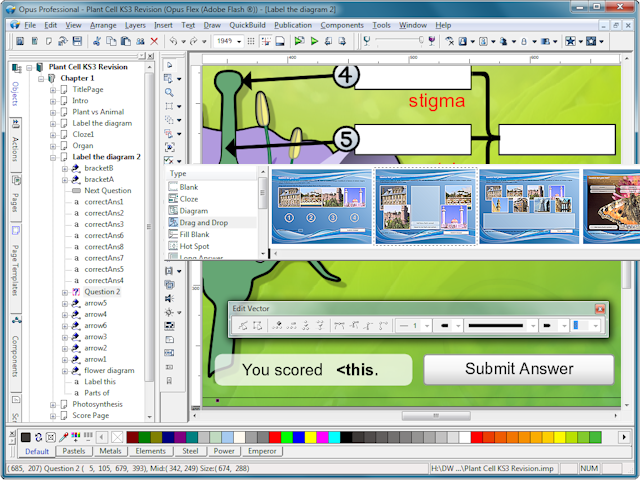Viewport: 640px width, 480px height.
Task: Close the Edit Vector toolbar
Action: click(599, 309)
